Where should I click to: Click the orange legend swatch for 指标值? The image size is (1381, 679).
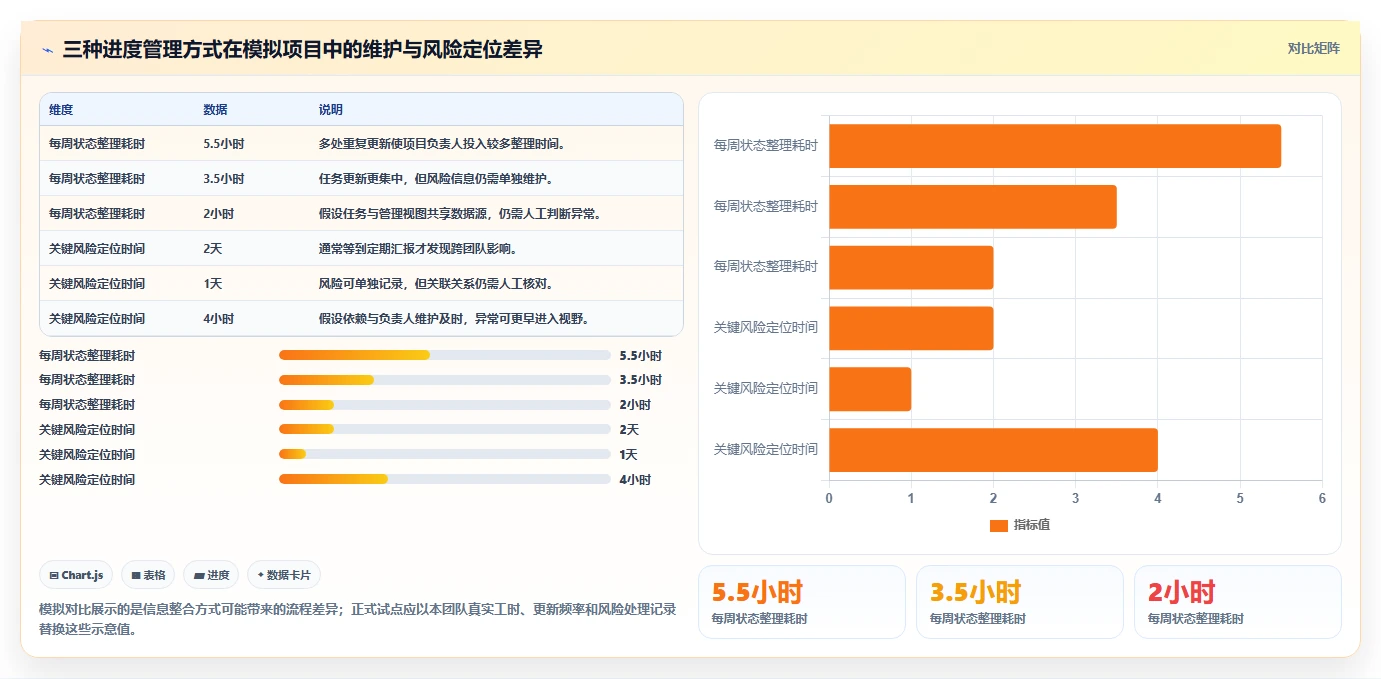998,525
